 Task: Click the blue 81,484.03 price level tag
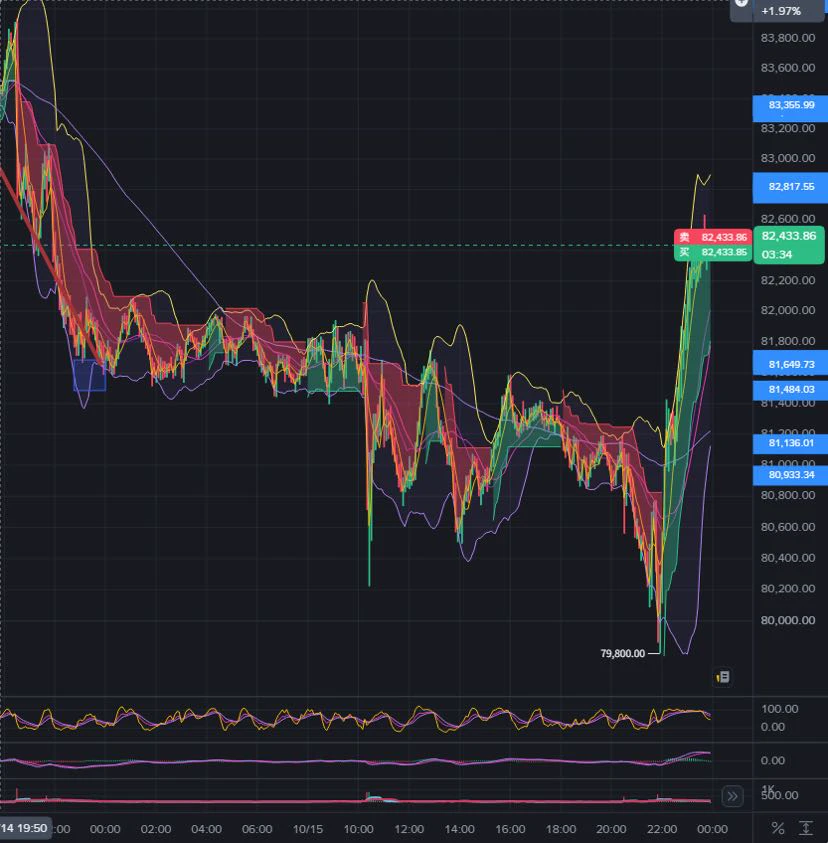pyautogui.click(x=790, y=389)
